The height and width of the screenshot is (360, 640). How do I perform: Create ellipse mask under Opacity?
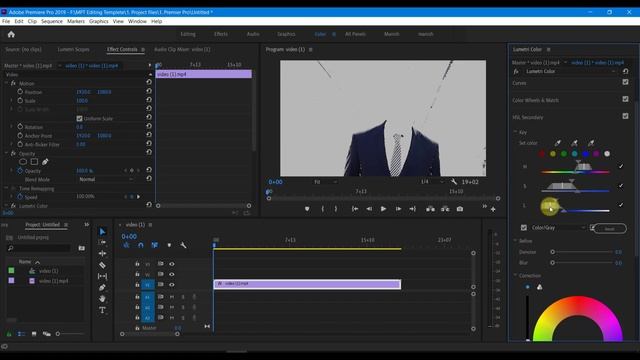[23, 162]
